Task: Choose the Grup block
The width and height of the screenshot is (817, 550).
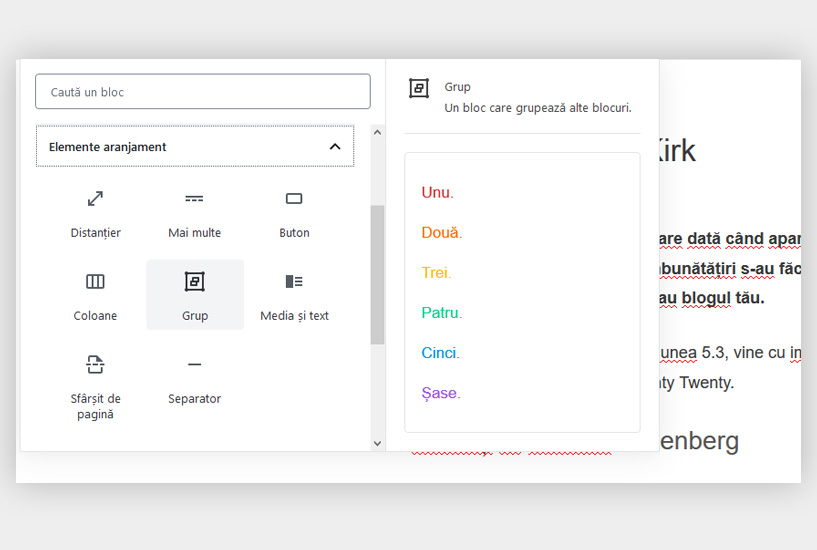Action: point(195,295)
